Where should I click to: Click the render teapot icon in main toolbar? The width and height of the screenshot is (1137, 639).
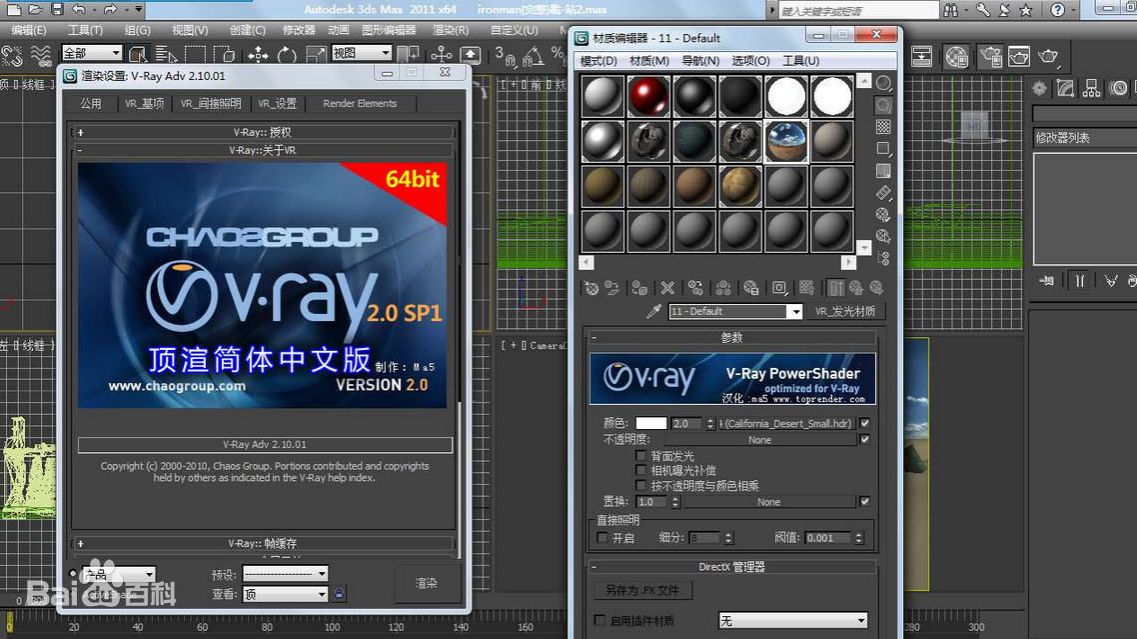point(1048,55)
